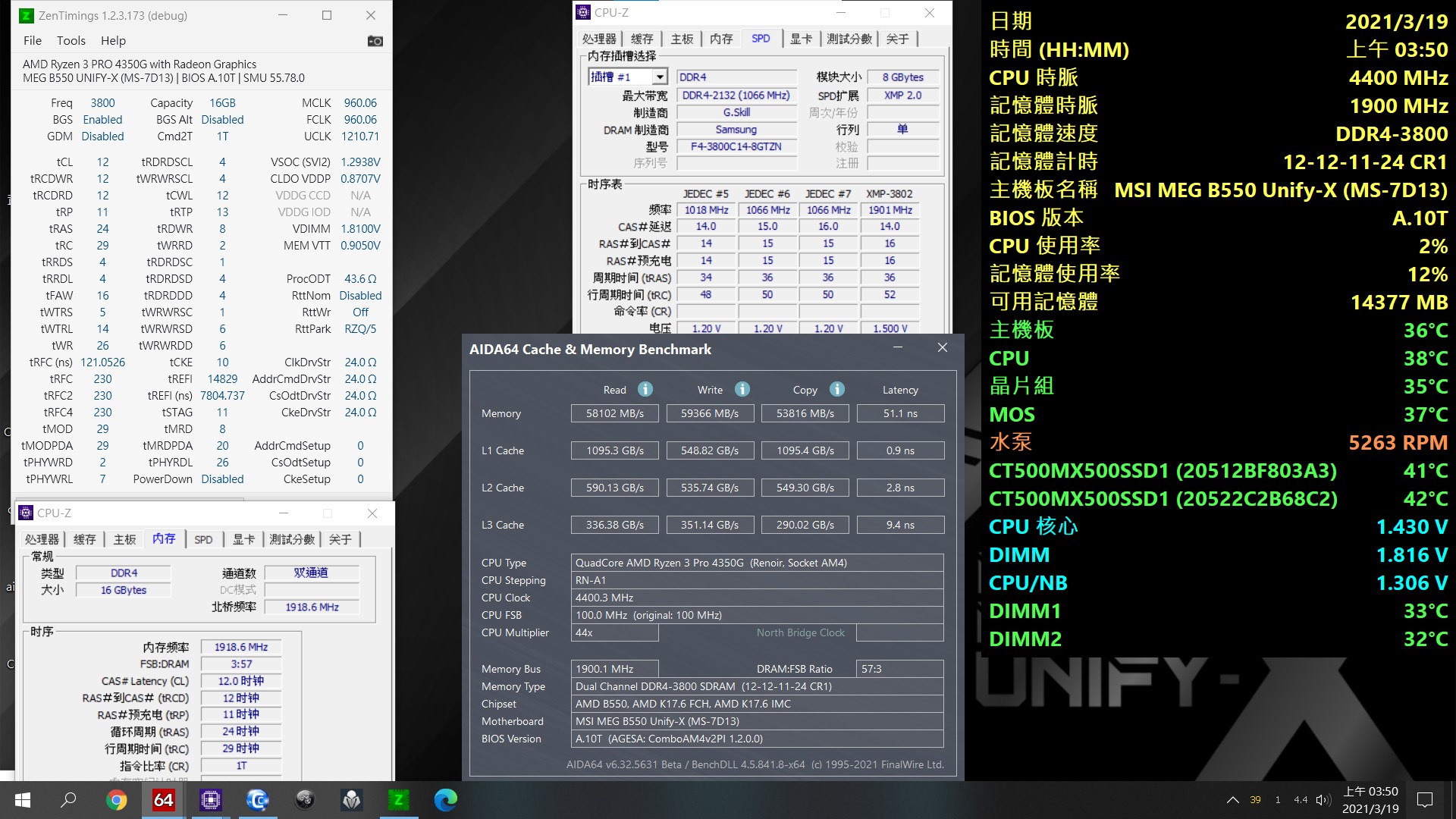Click tray temperature indicator 39
1456x819 pixels.
click(x=1255, y=800)
